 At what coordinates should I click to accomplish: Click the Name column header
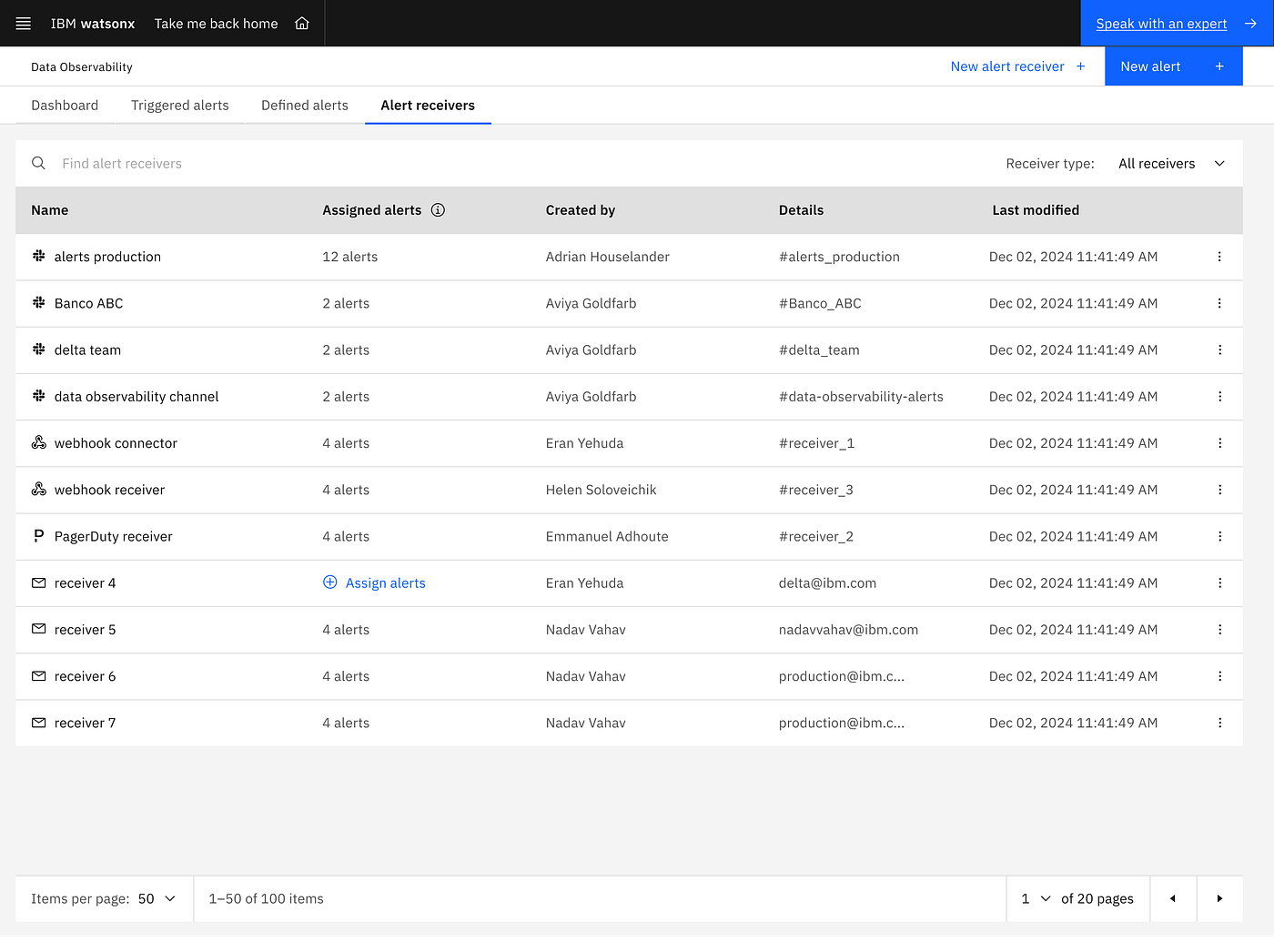[x=50, y=210]
